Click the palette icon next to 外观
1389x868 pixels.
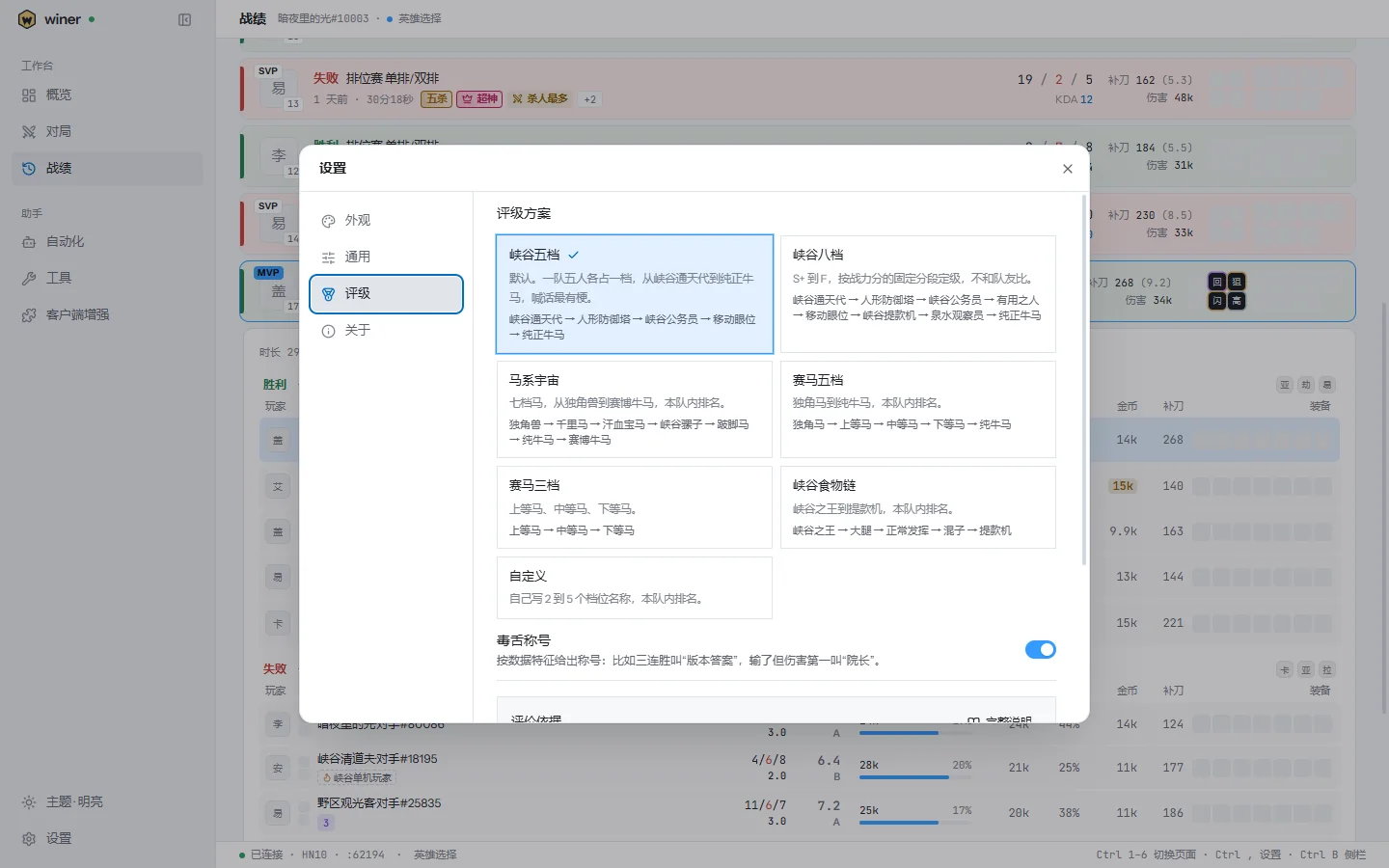(x=328, y=221)
